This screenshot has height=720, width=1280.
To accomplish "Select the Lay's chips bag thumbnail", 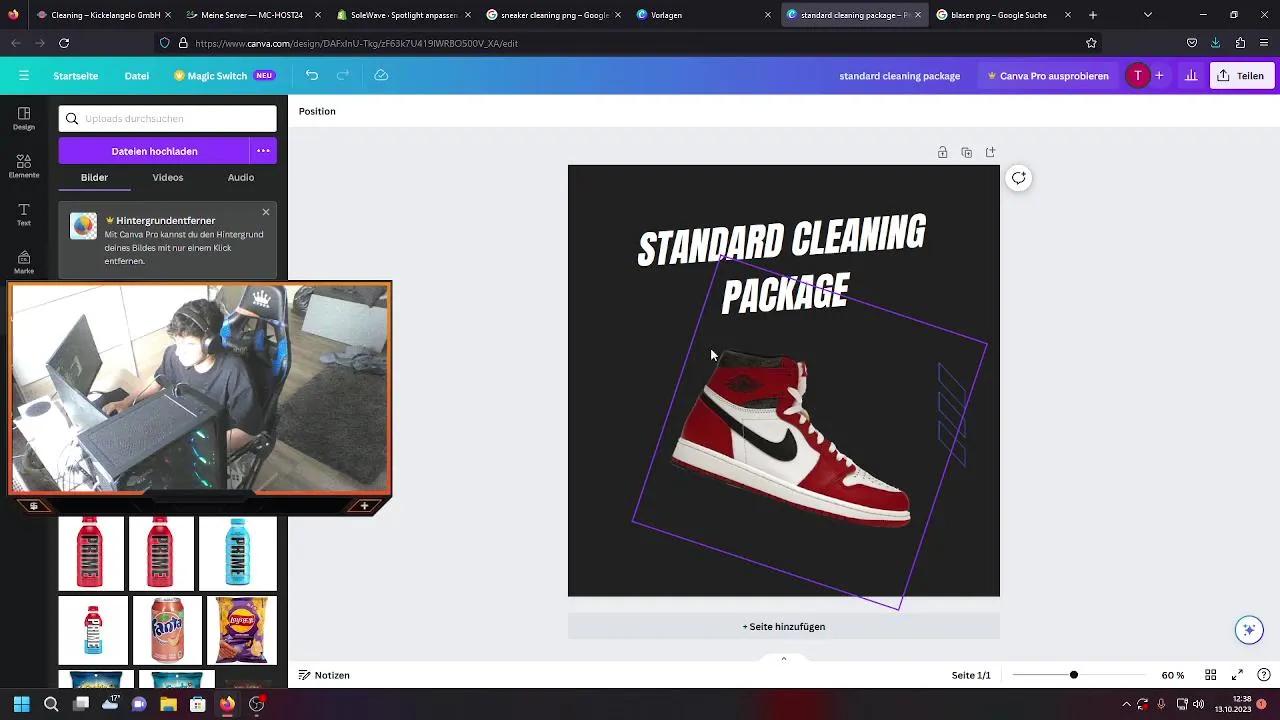I will 242,630.
